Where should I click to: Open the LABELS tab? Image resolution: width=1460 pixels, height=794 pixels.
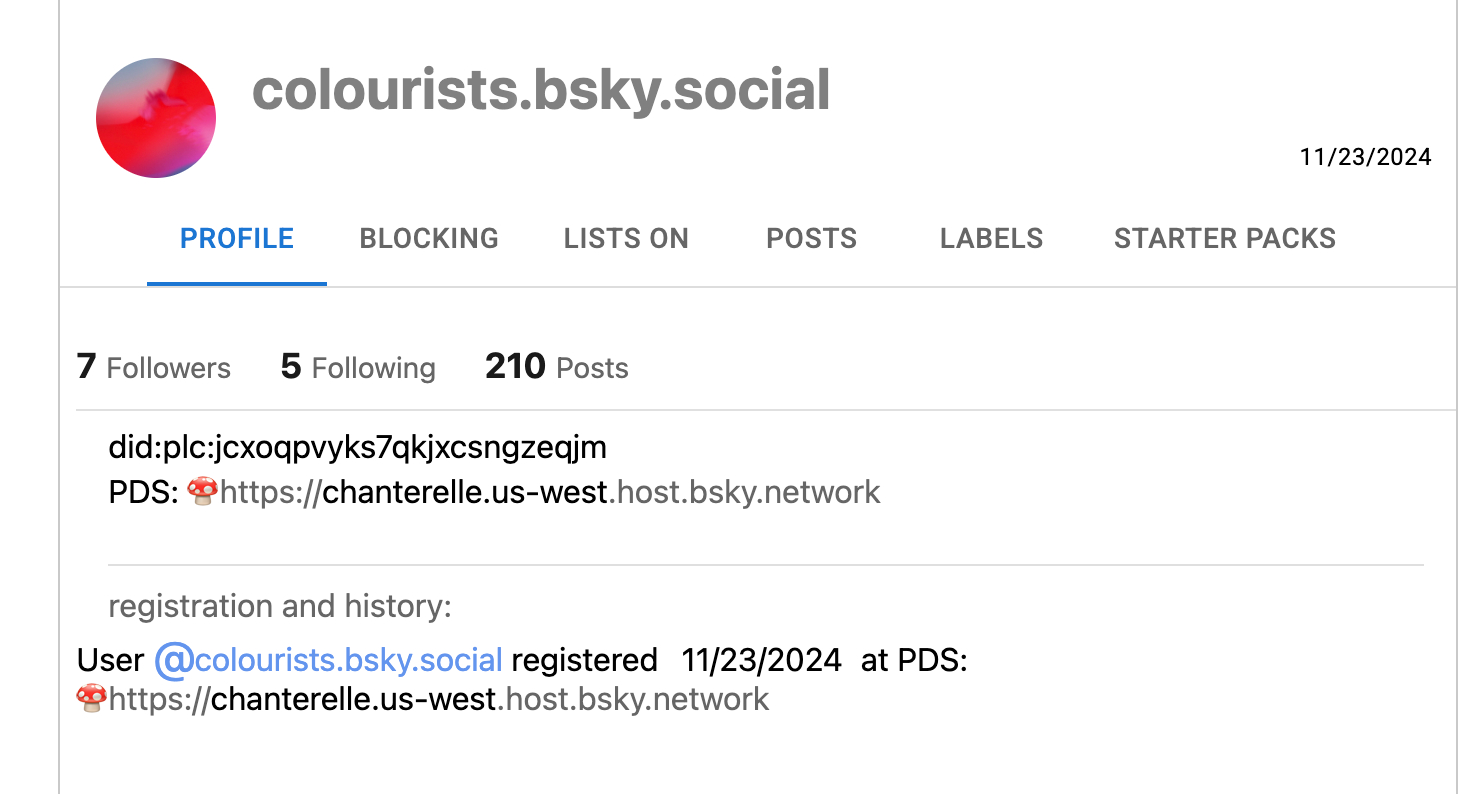[x=991, y=239]
